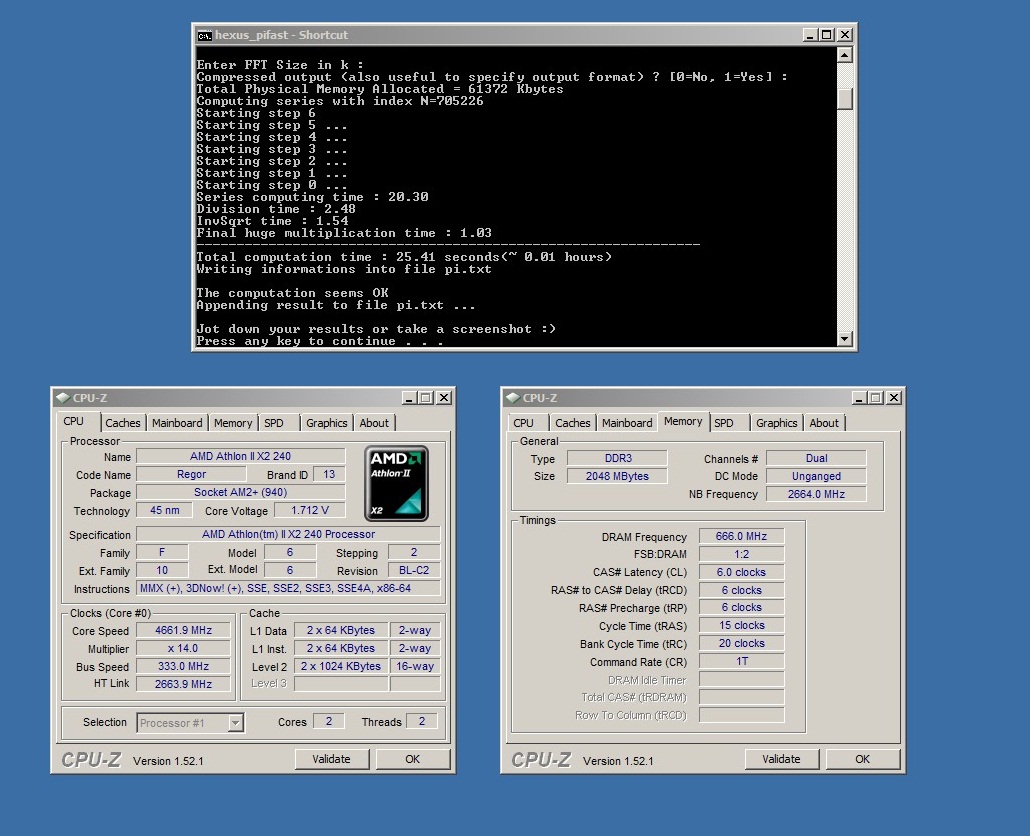
Task: Click the processor Name field AMD Athlon II X2 240
Action: [x=240, y=456]
